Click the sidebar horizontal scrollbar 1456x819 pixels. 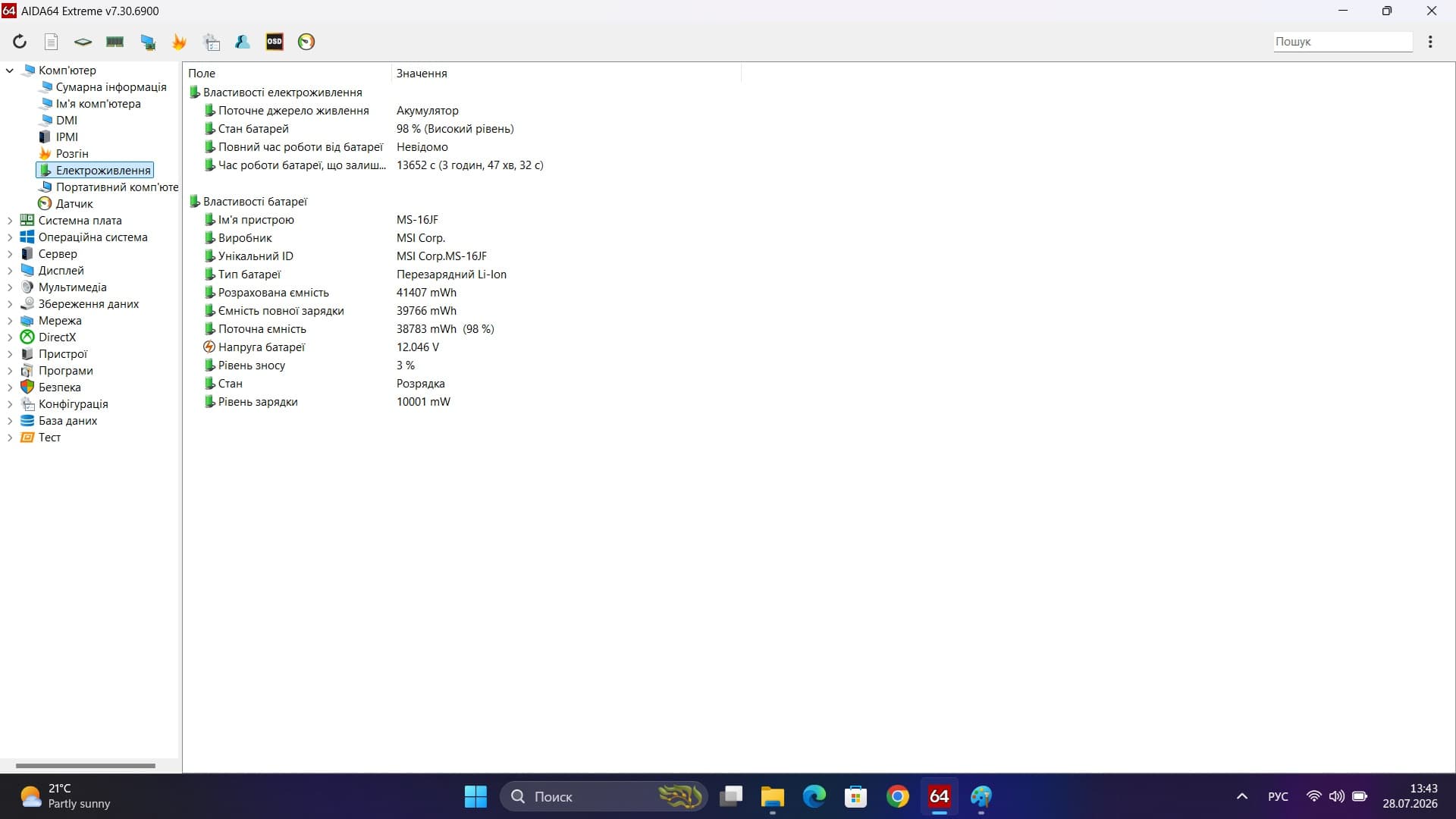coord(86,766)
